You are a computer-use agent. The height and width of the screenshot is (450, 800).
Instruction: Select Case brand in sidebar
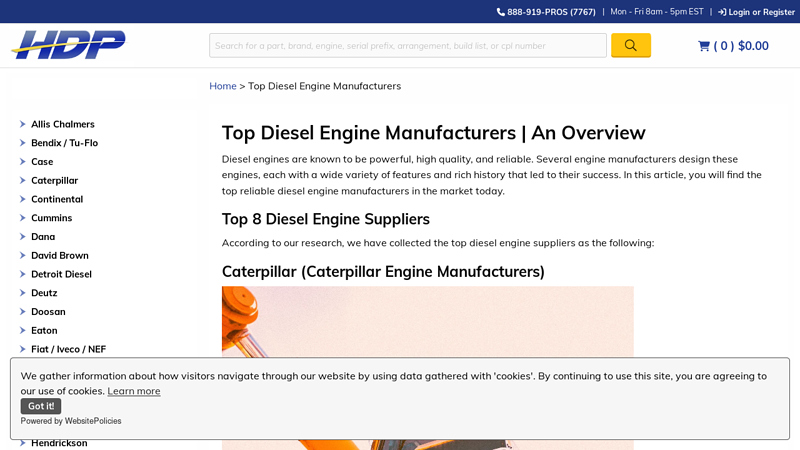coord(42,162)
